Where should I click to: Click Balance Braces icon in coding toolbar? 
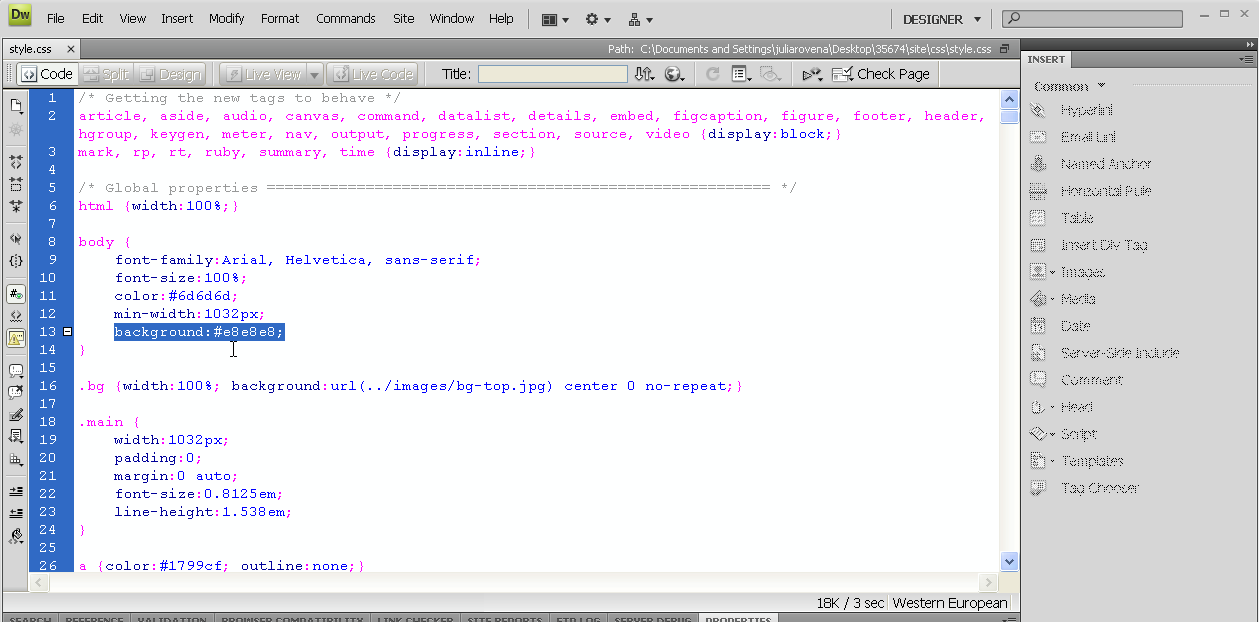pyautogui.click(x=16, y=260)
